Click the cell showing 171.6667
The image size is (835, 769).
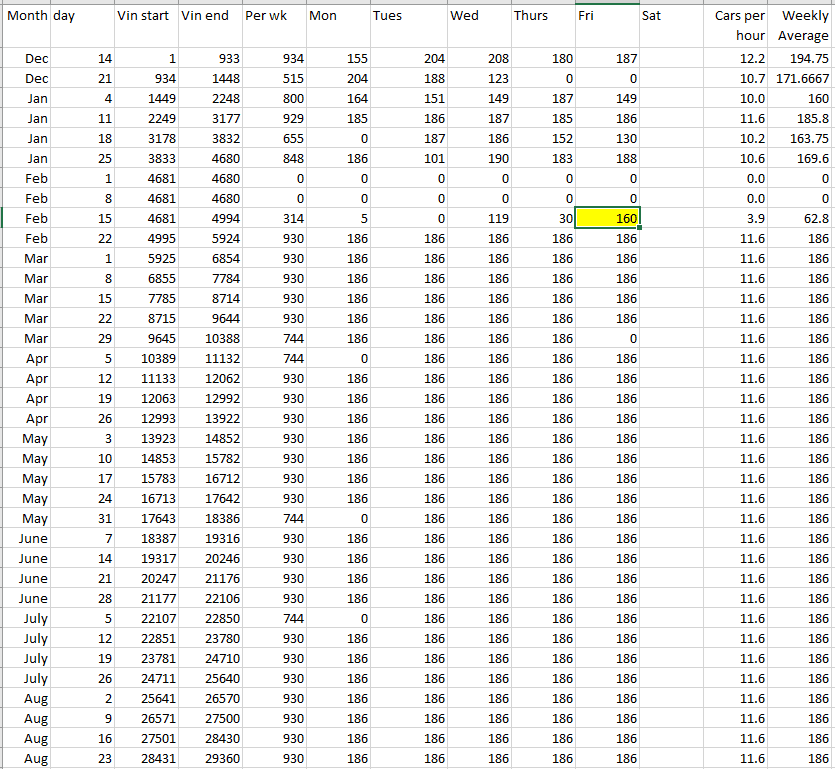click(802, 78)
